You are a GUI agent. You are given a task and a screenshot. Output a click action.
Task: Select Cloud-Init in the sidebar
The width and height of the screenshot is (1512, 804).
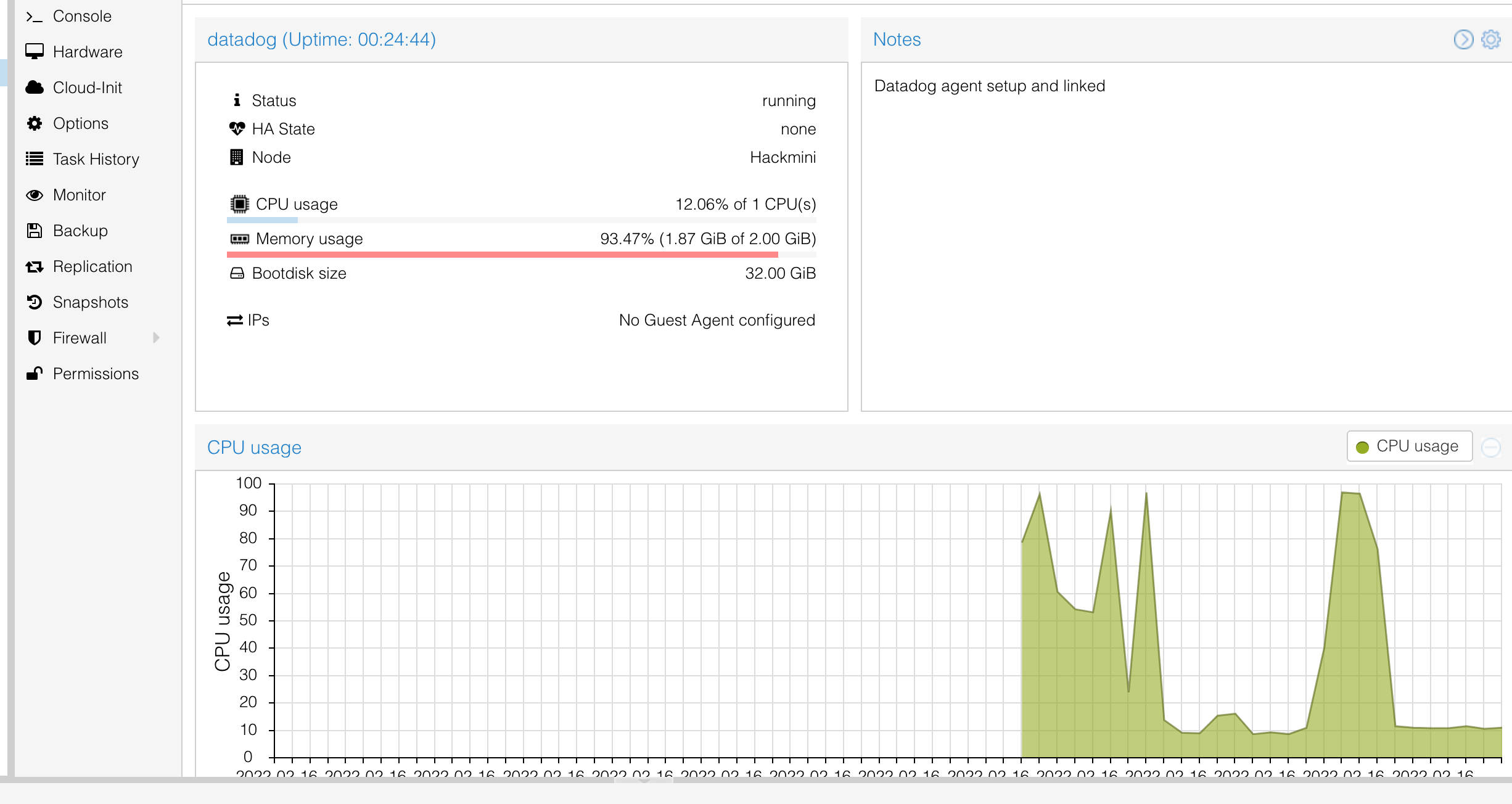[x=87, y=88]
